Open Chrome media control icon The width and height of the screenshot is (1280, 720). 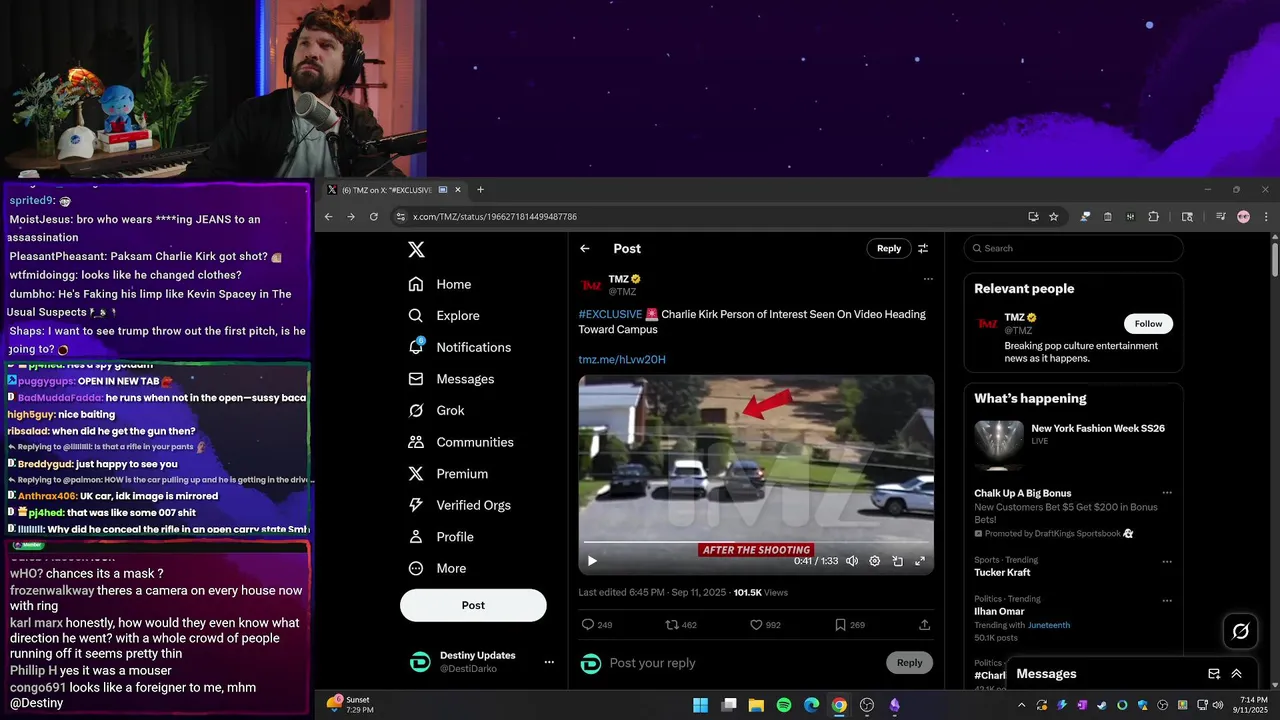(x=1221, y=216)
